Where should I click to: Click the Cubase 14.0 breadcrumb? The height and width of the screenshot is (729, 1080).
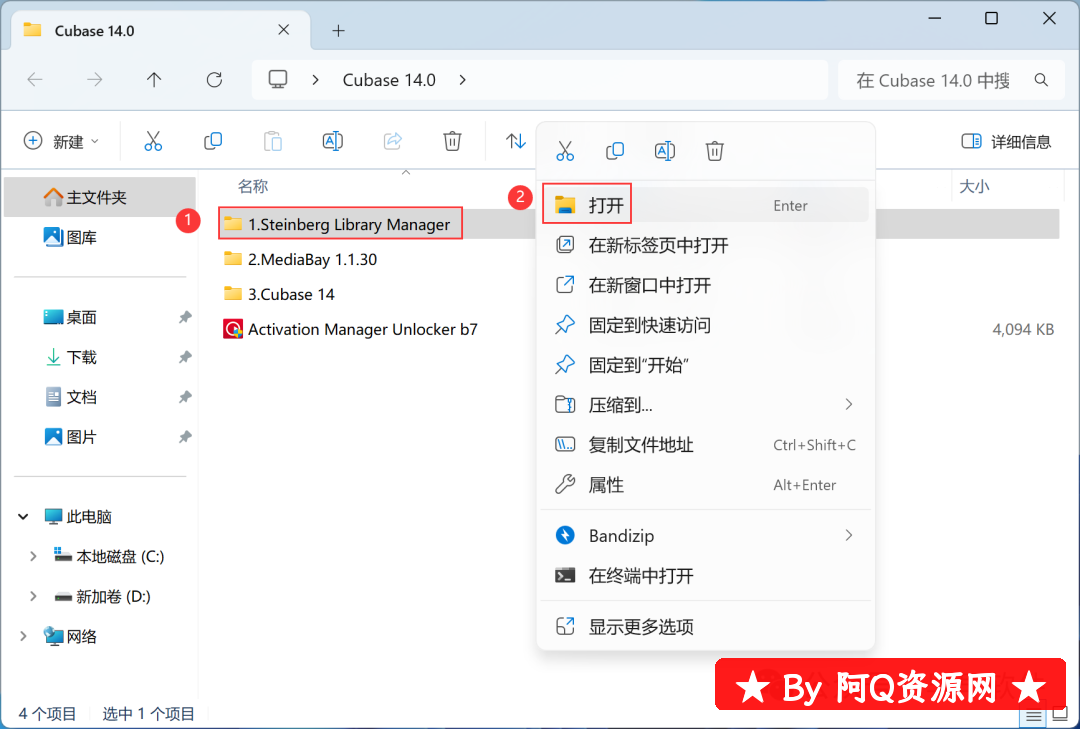[x=389, y=80]
